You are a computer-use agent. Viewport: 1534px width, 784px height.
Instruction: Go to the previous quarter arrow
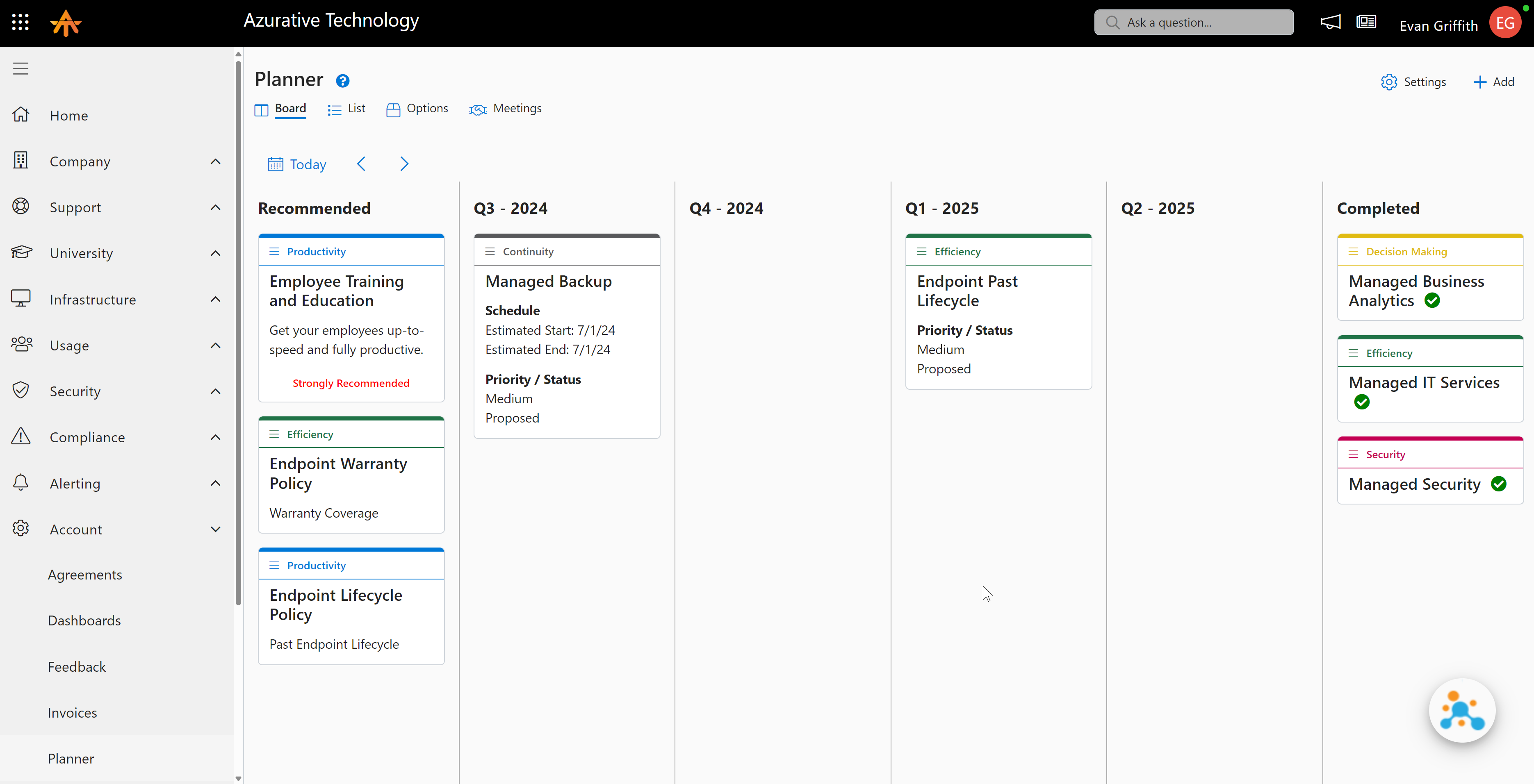pyautogui.click(x=361, y=164)
